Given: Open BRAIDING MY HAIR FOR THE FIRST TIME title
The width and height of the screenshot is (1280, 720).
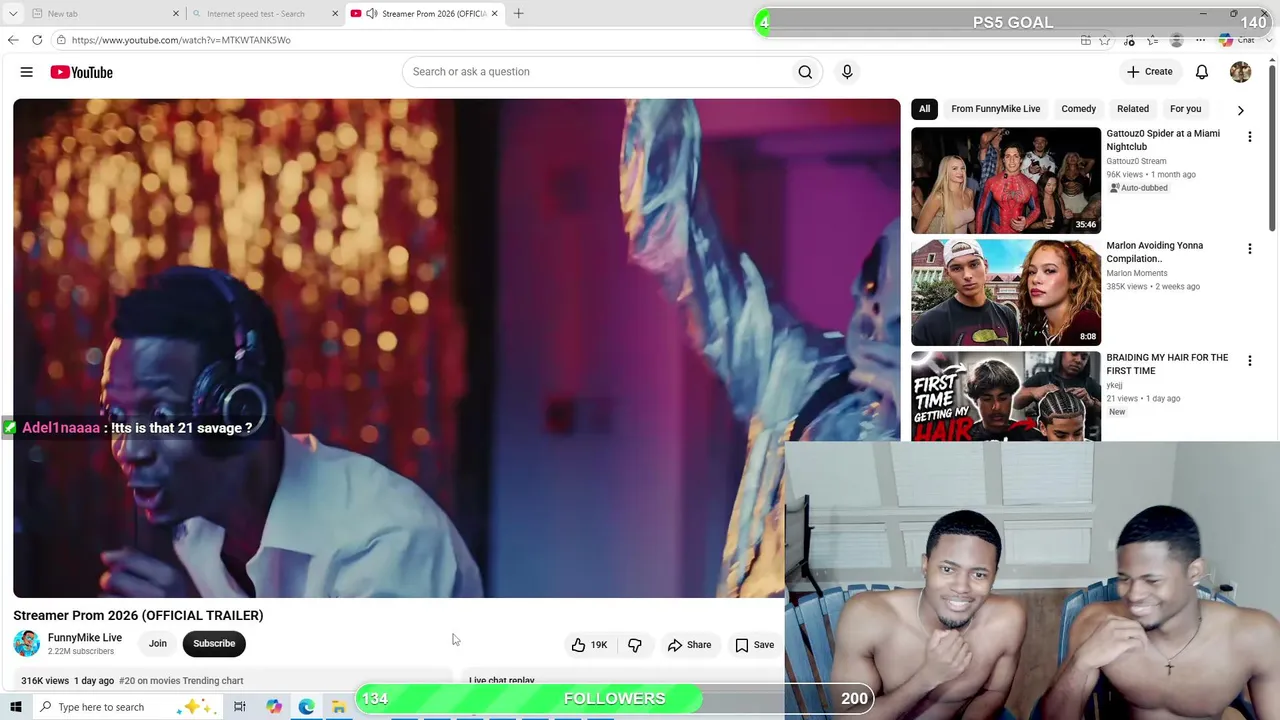Looking at the screenshot, I should (x=1167, y=364).
